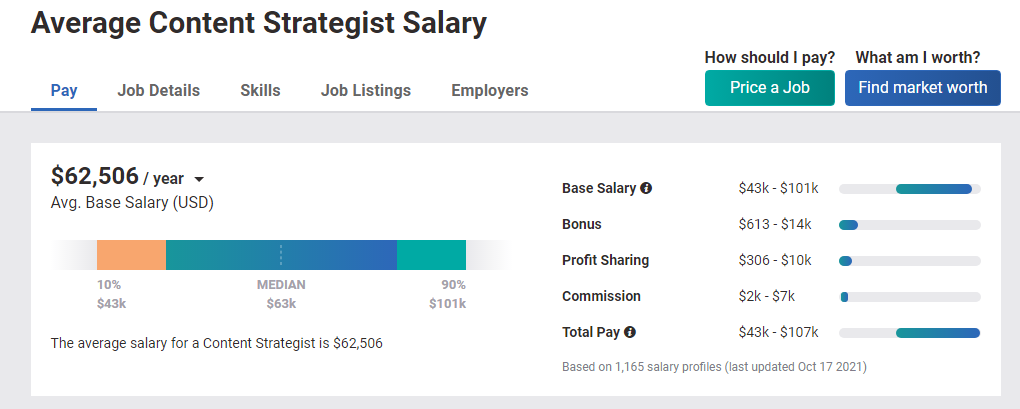Click the Average Content Strategist Salary heading

point(259,23)
